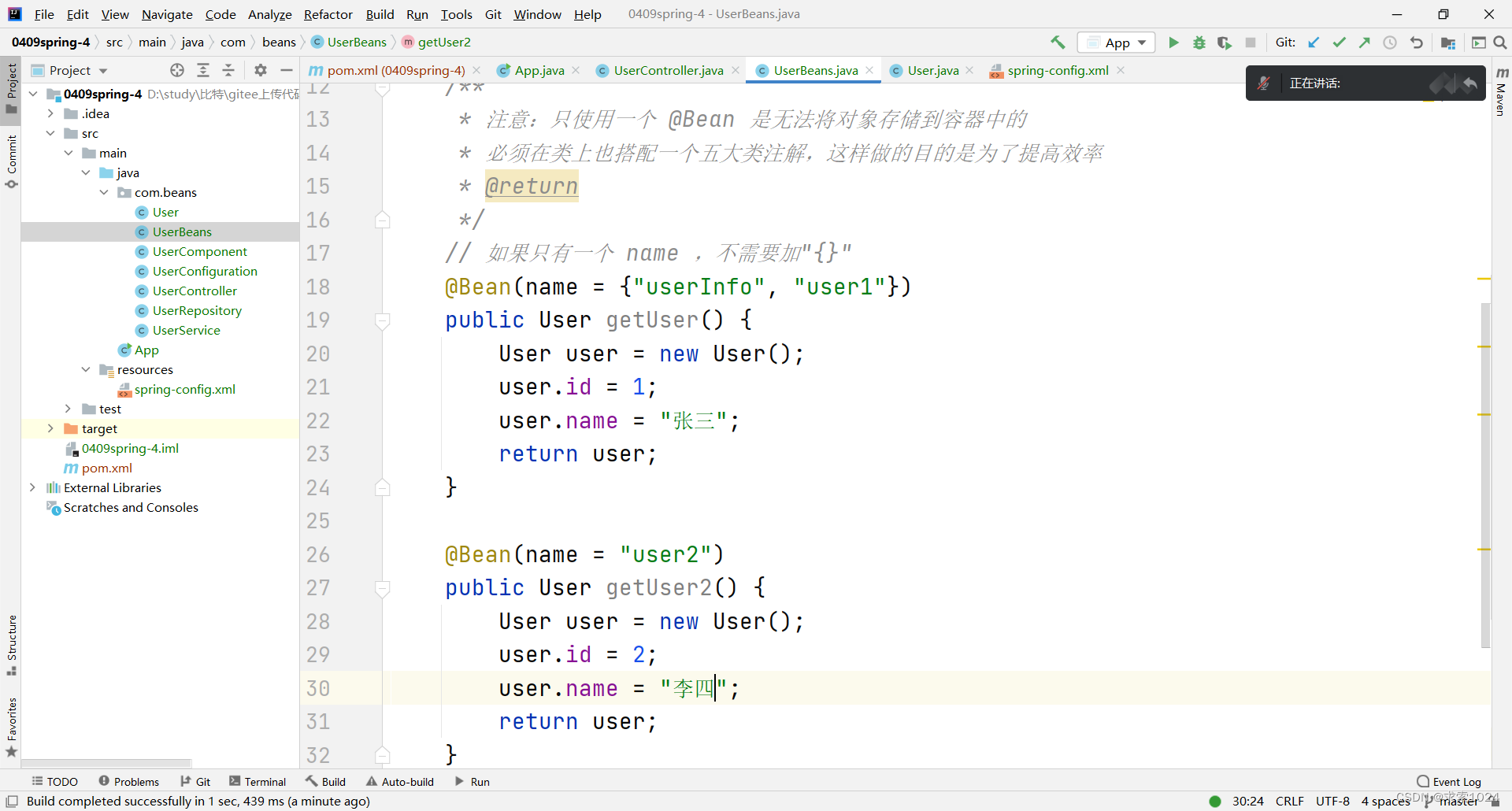The width and height of the screenshot is (1512, 811).
Task: Toggle the Commit side panel
Action: [11, 161]
